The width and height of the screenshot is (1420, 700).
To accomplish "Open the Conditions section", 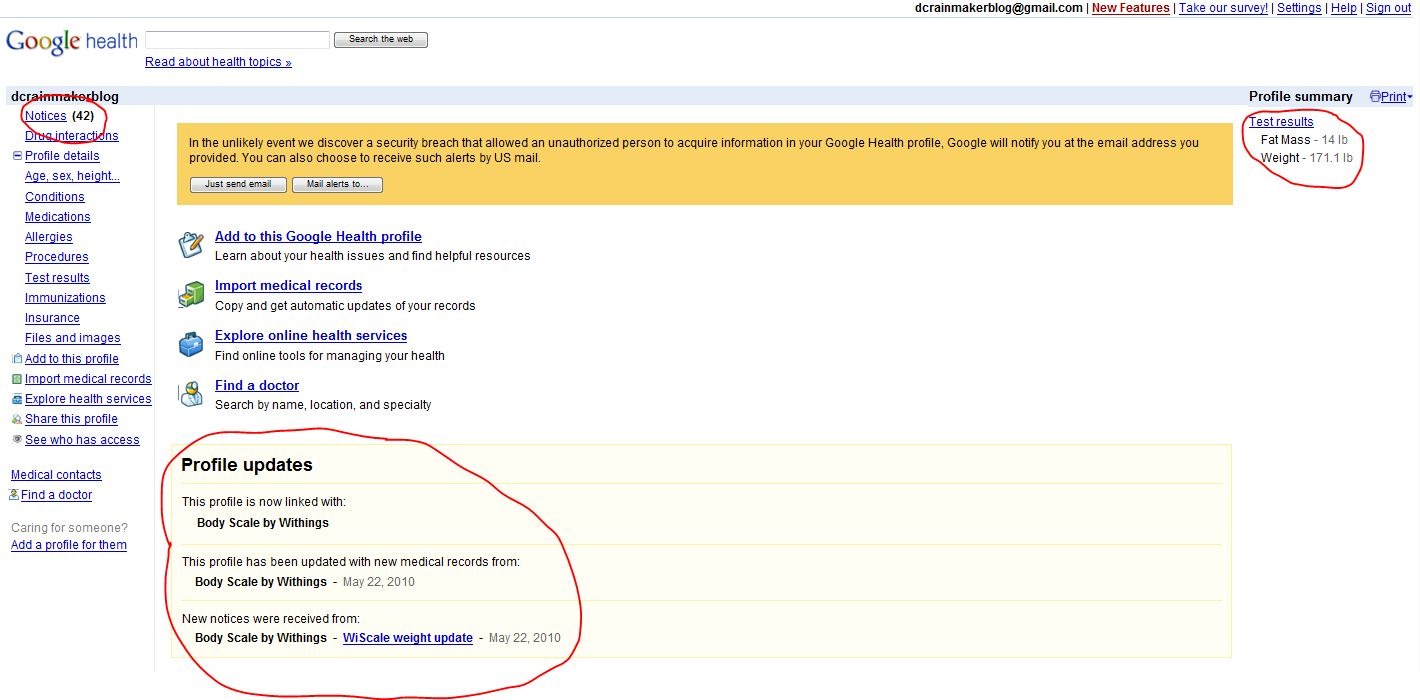I will click(x=55, y=197).
